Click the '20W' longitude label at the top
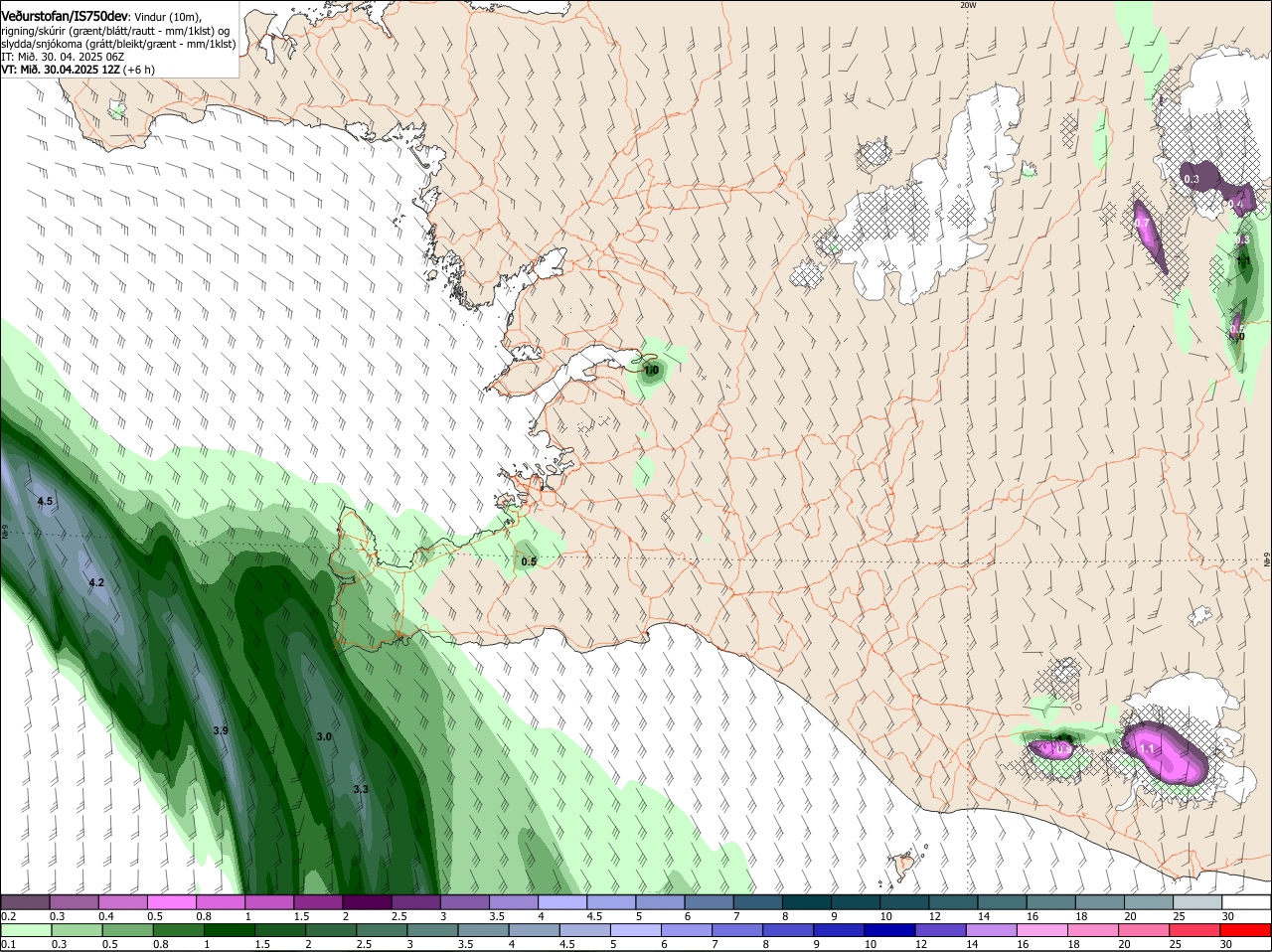 [x=968, y=5]
